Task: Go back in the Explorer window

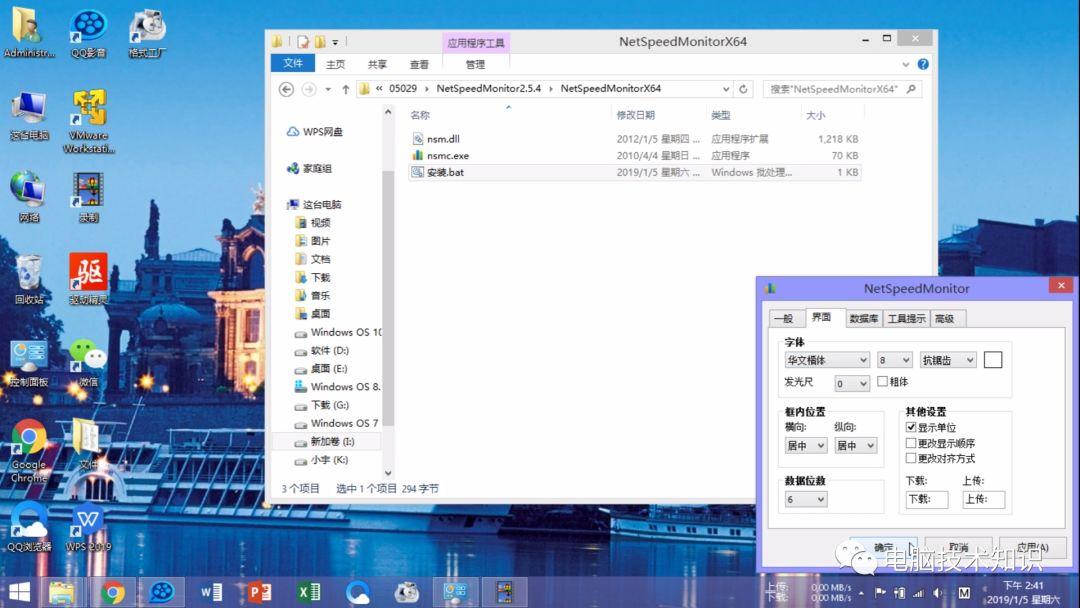Action: [x=287, y=90]
